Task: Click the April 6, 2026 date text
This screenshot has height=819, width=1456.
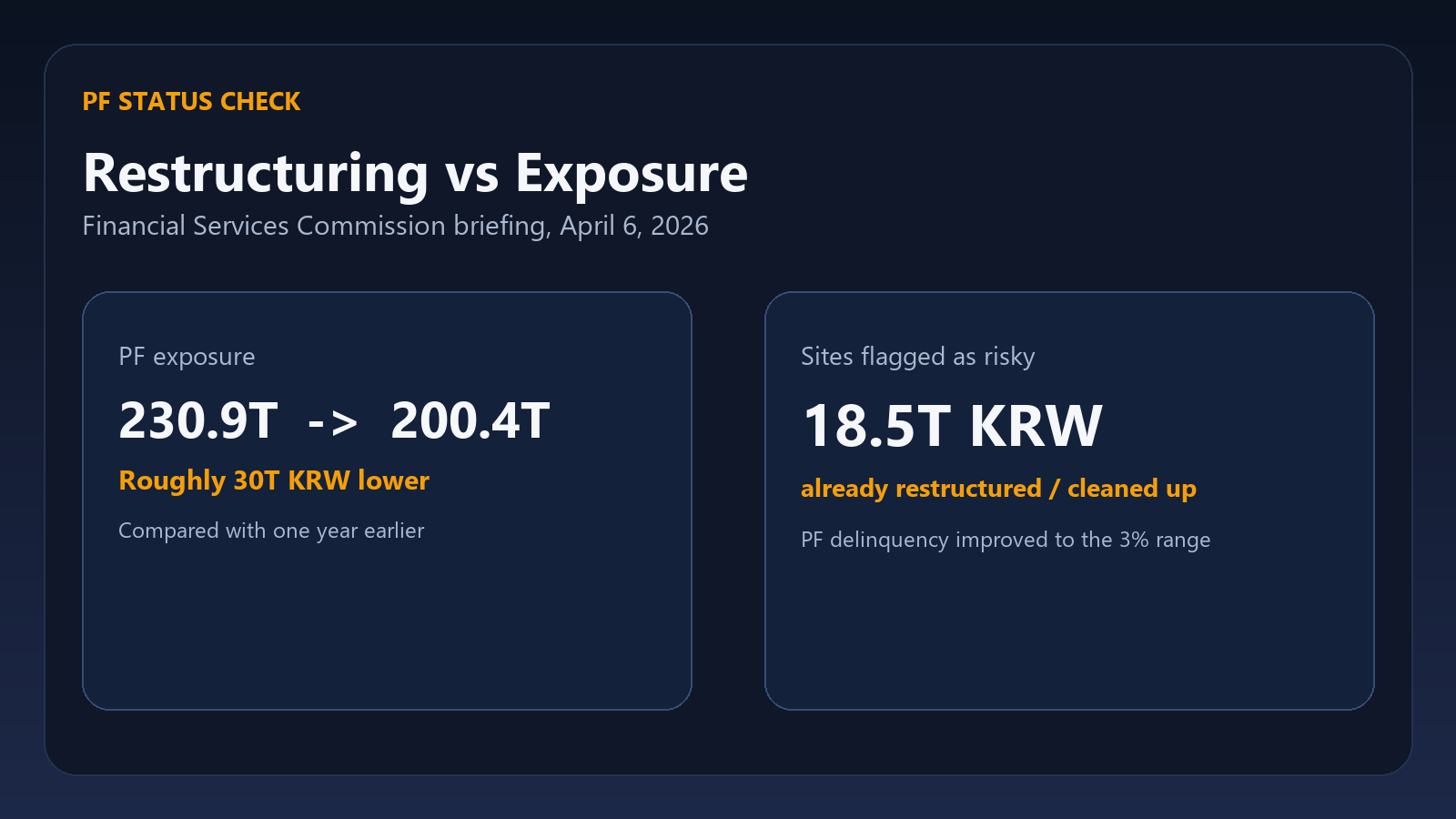Action: tap(634, 226)
